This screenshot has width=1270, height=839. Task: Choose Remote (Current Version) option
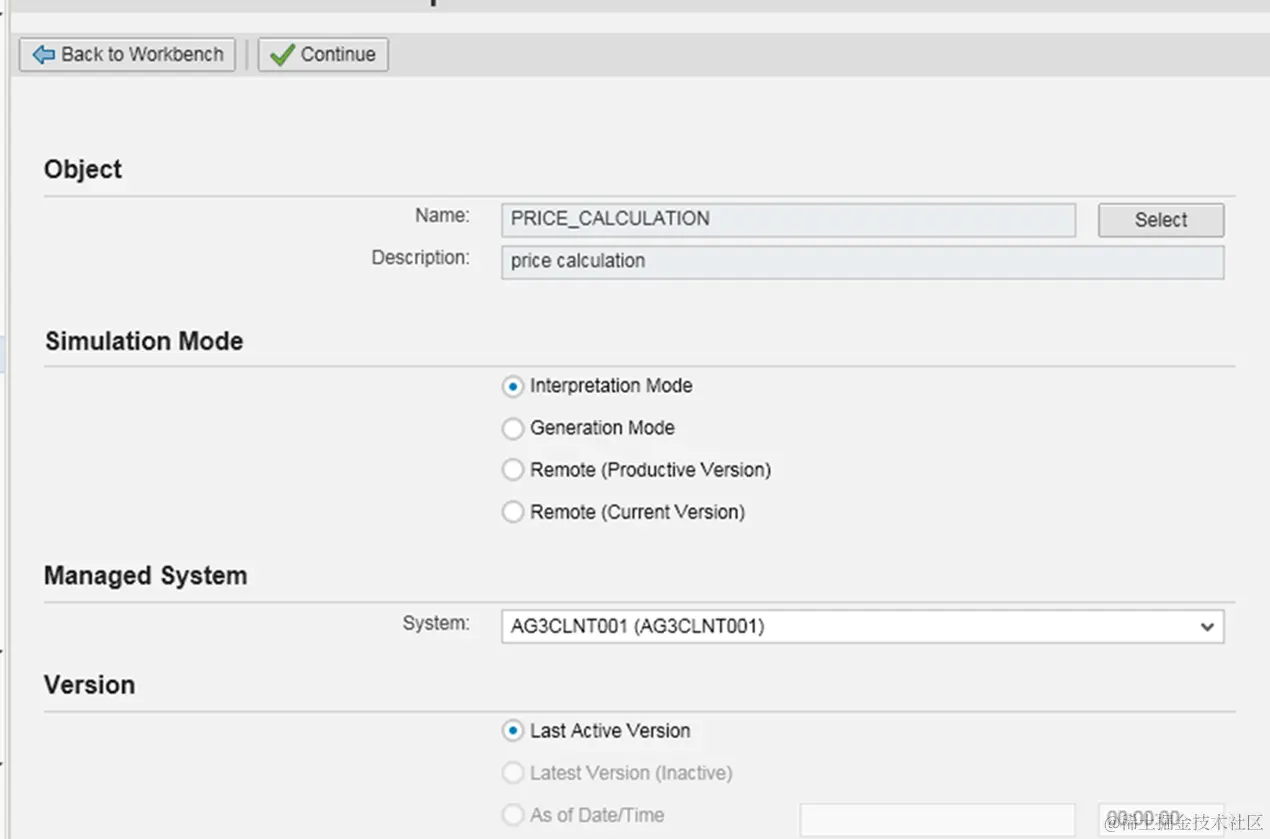pos(513,512)
